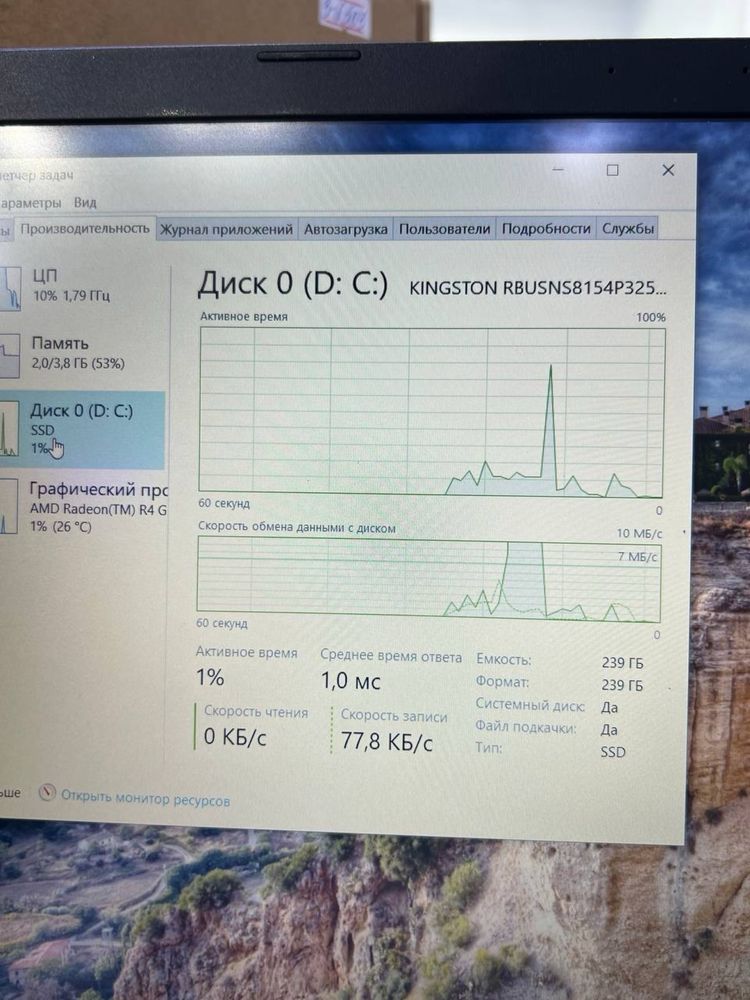This screenshot has width=750, height=1000.
Task: Click the 0 КБ/с read speed value
Action: tap(235, 737)
